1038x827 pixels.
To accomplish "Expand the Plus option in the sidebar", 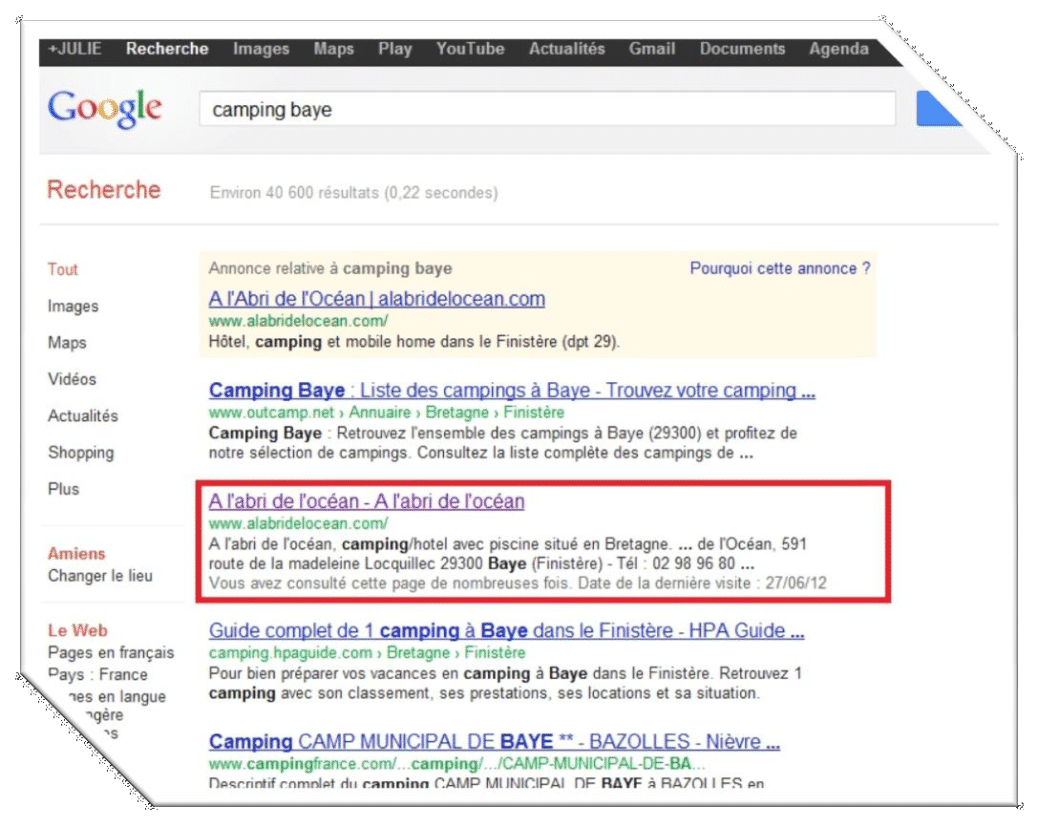I will coord(64,489).
